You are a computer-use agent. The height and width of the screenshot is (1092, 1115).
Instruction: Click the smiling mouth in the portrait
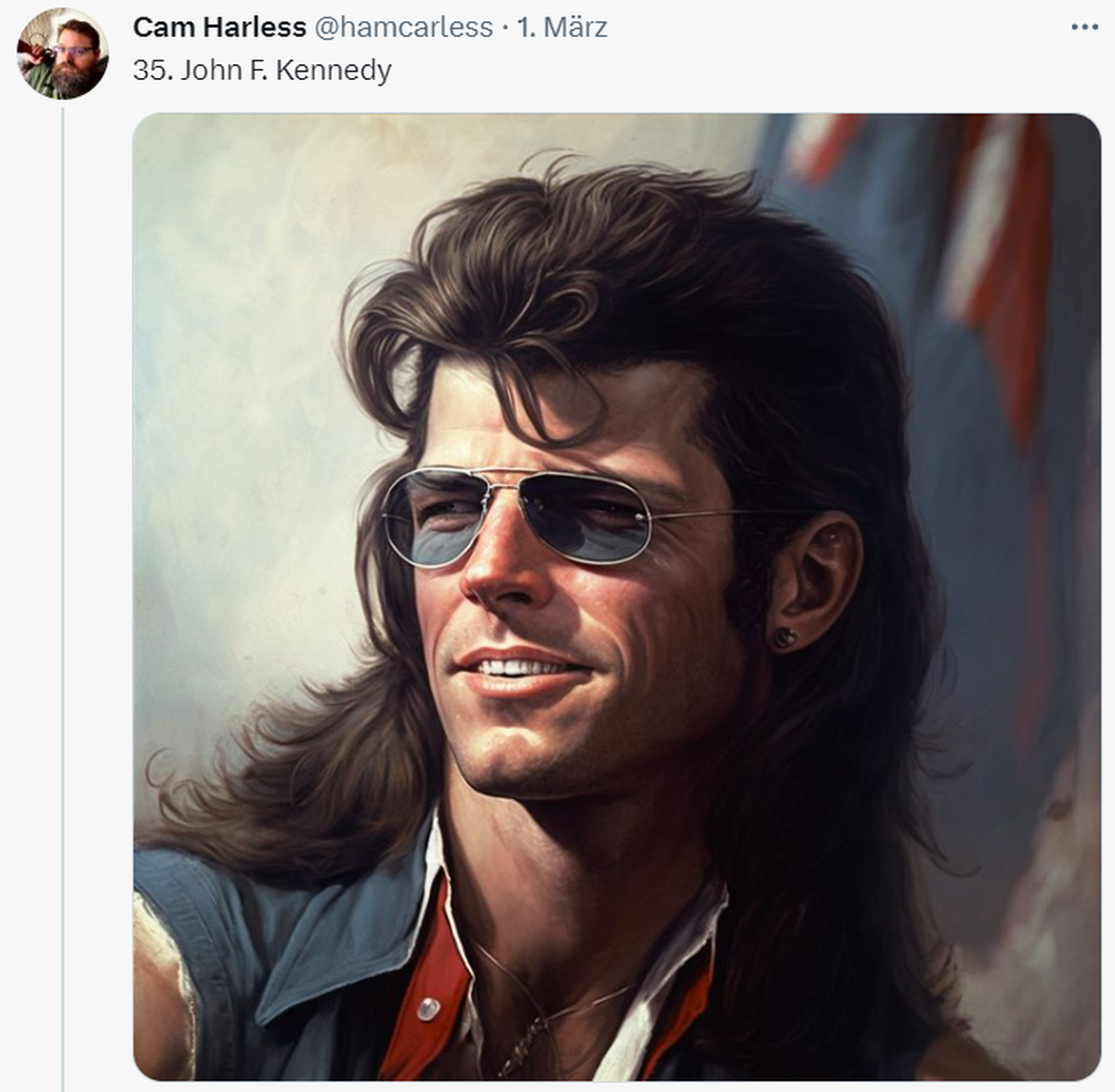pyautogui.click(x=522, y=671)
